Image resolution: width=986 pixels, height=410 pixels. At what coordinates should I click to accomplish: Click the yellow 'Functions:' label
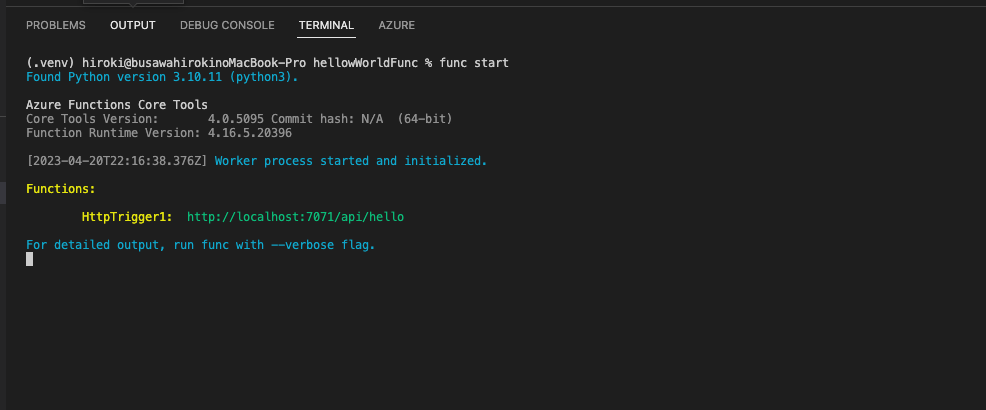point(61,189)
